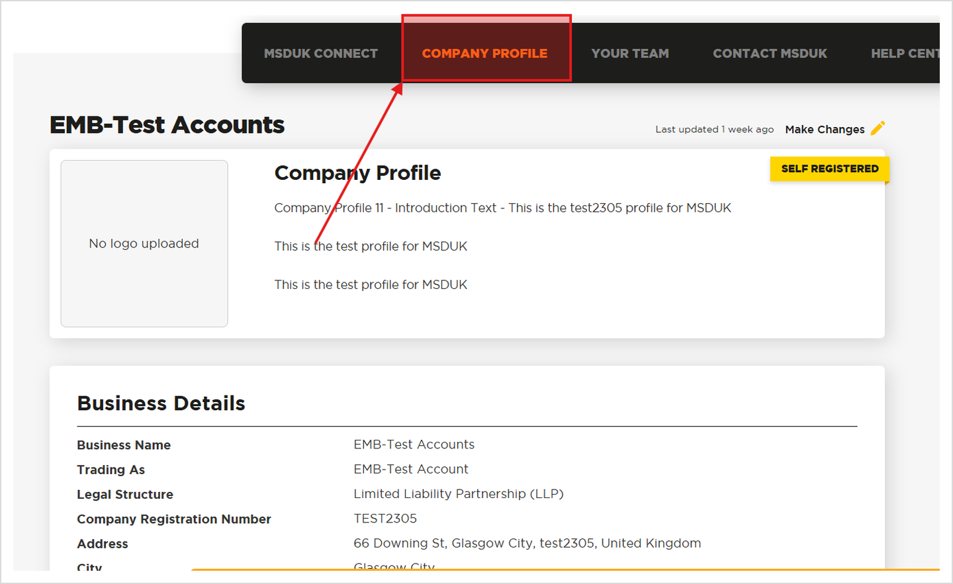Click the Limited Liability Partnership (LLP) value
Screen dimensions: 953x584
pyautogui.click(x=459, y=494)
